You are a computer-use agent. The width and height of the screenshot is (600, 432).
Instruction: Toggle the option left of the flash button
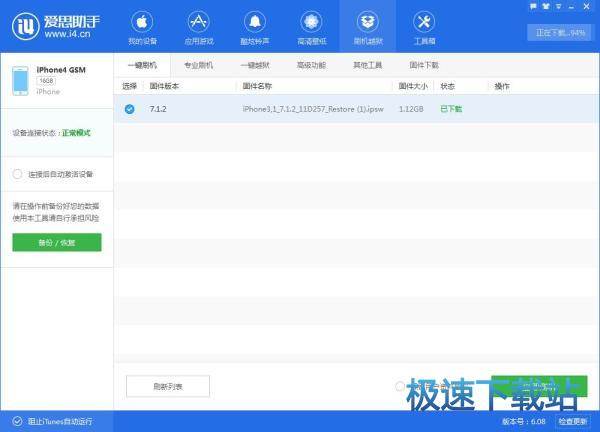(399, 386)
